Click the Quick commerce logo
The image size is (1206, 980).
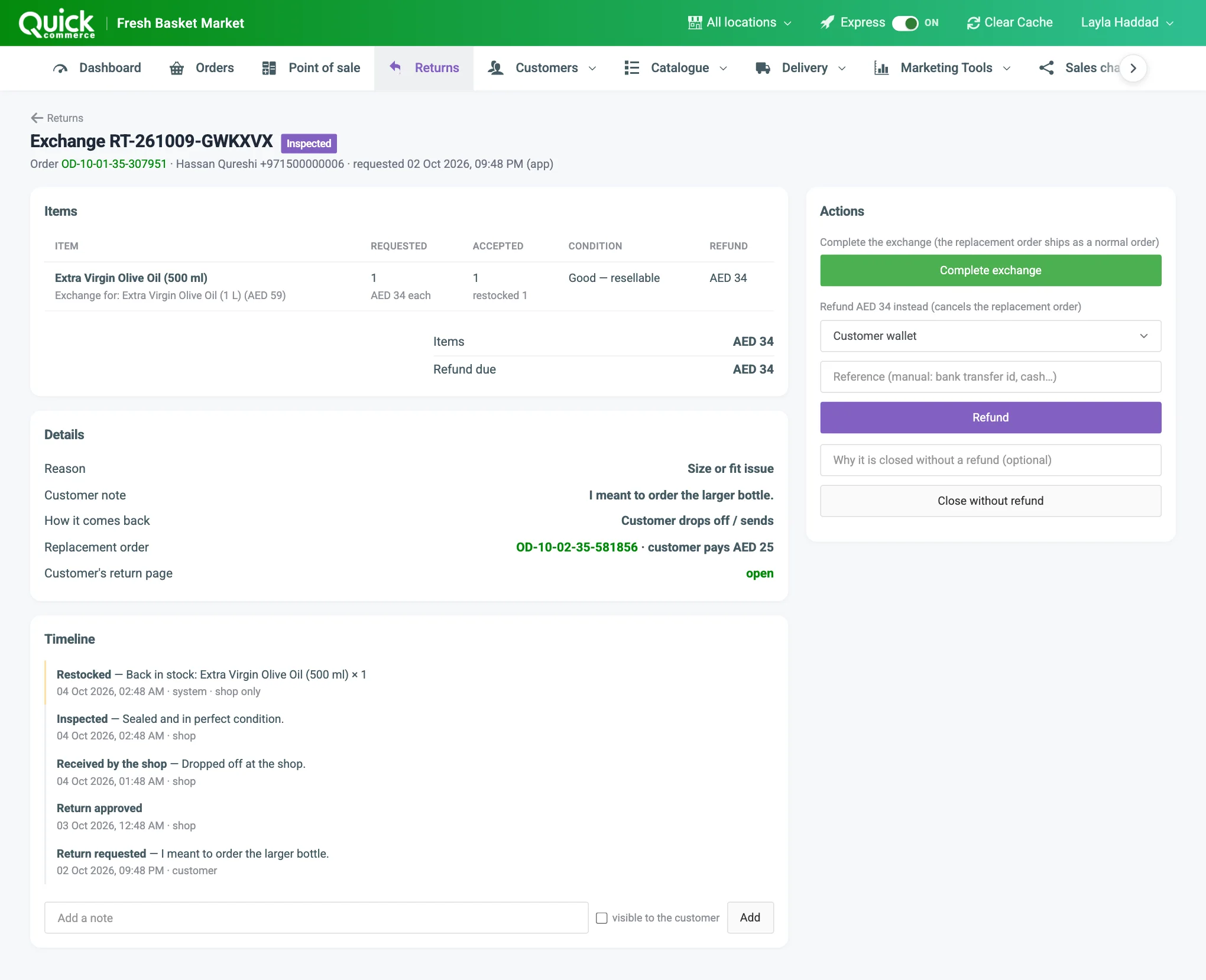pyautogui.click(x=57, y=24)
